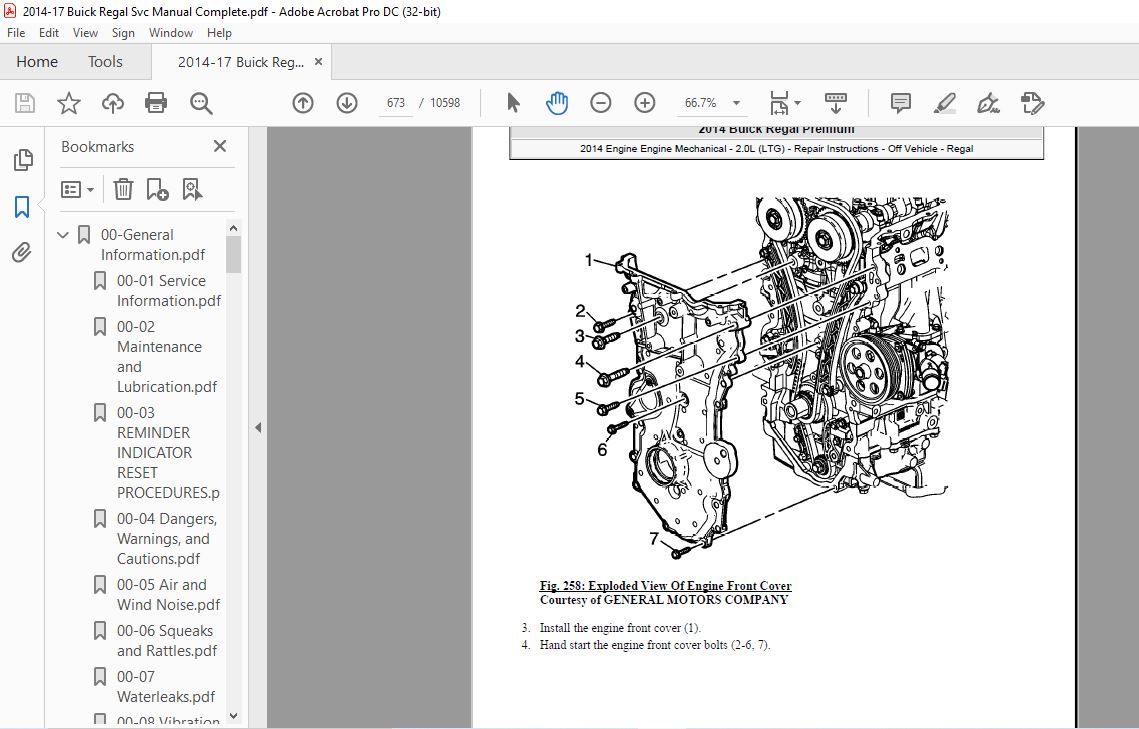Screen dimensions: 1139x729
Task: Click the total page count 10598
Action: (x=445, y=103)
